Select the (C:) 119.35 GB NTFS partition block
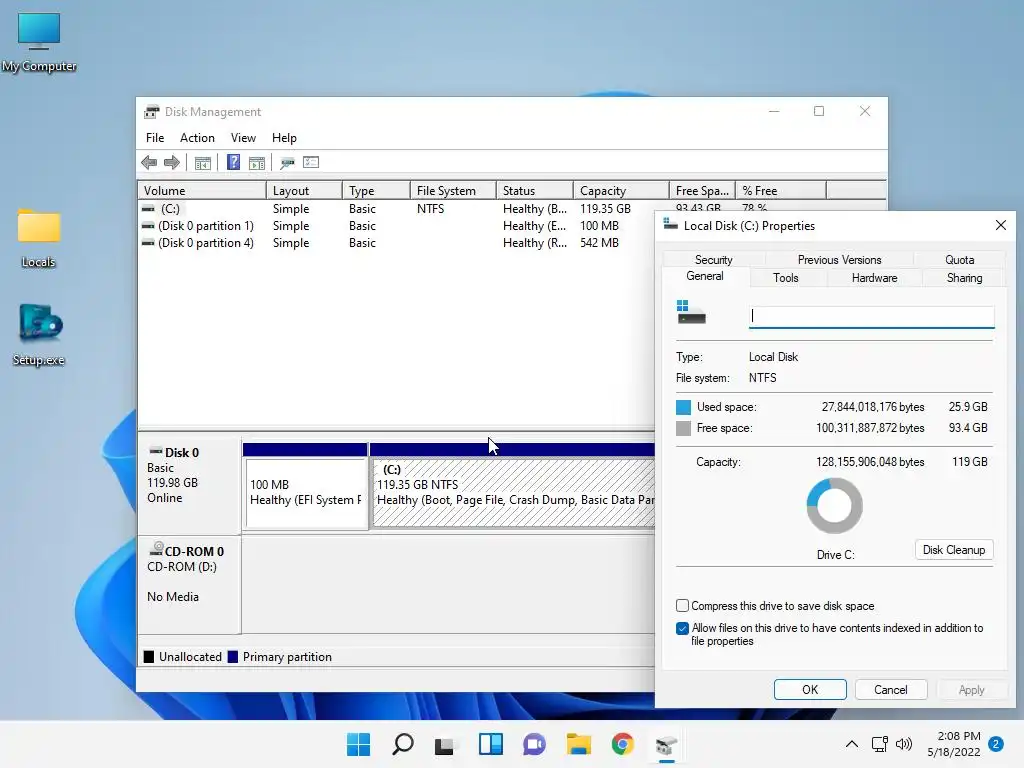Viewport: 1024px width, 768px height. pos(513,485)
